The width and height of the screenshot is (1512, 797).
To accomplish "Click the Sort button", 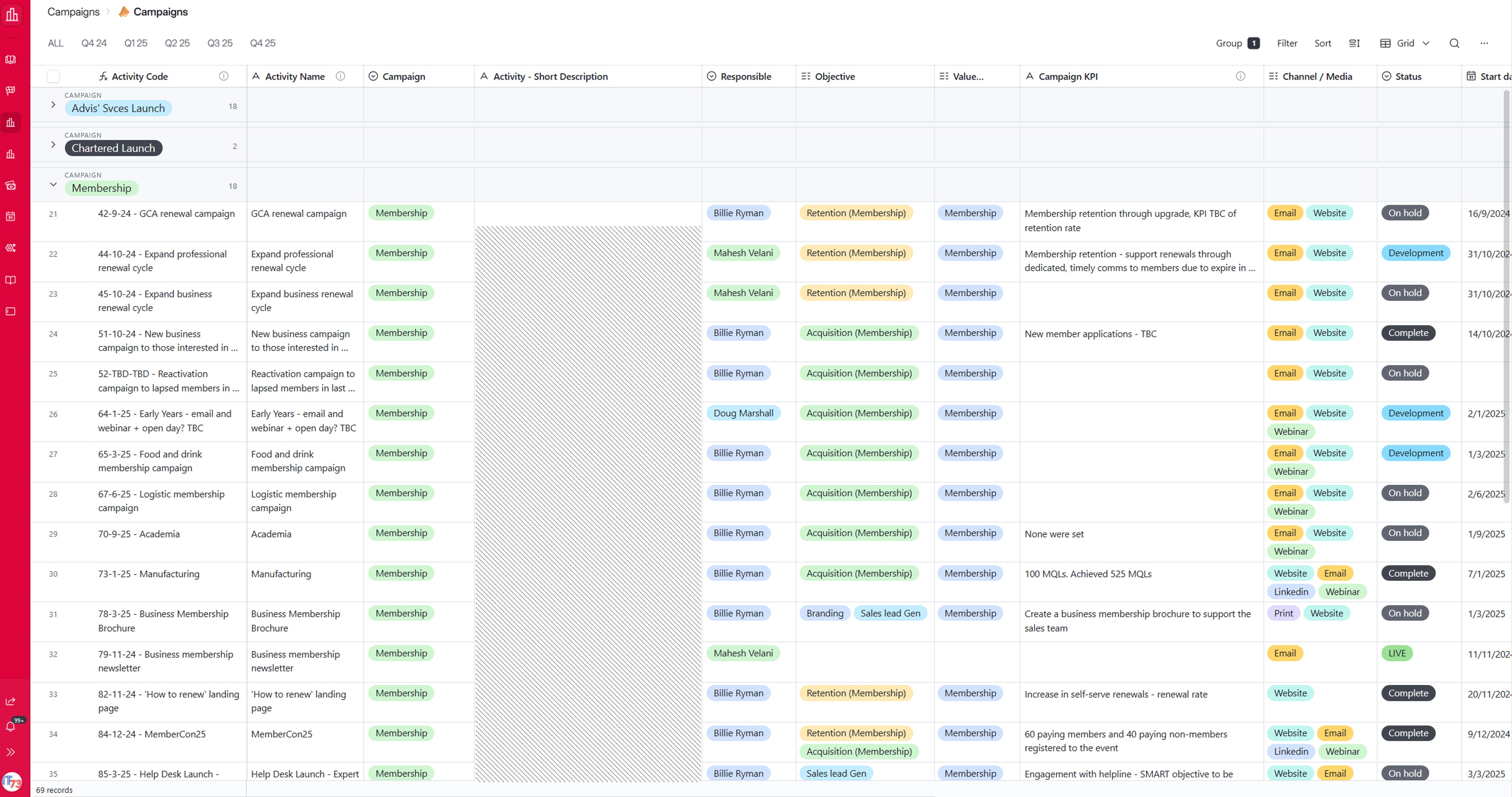I will coord(1322,43).
